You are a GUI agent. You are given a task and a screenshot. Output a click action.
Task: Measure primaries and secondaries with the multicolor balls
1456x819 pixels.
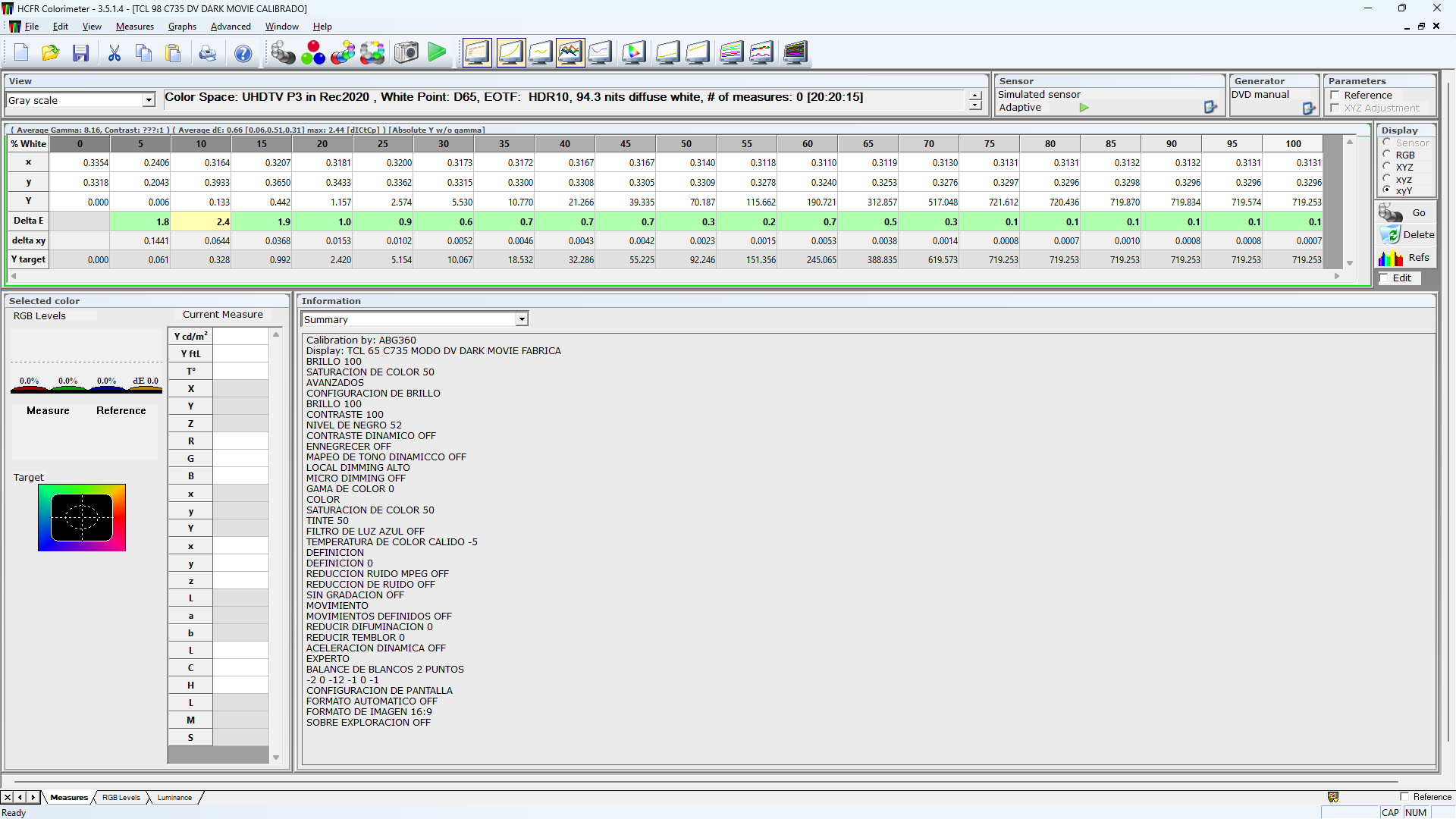(343, 53)
